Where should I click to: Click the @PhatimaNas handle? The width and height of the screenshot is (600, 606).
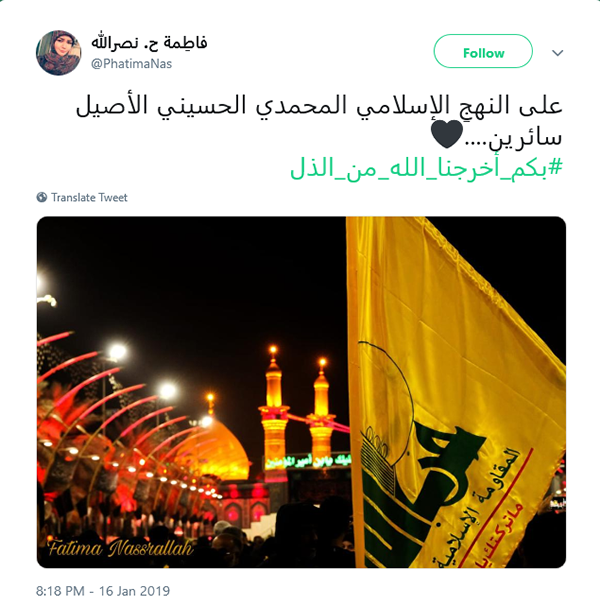(x=131, y=63)
